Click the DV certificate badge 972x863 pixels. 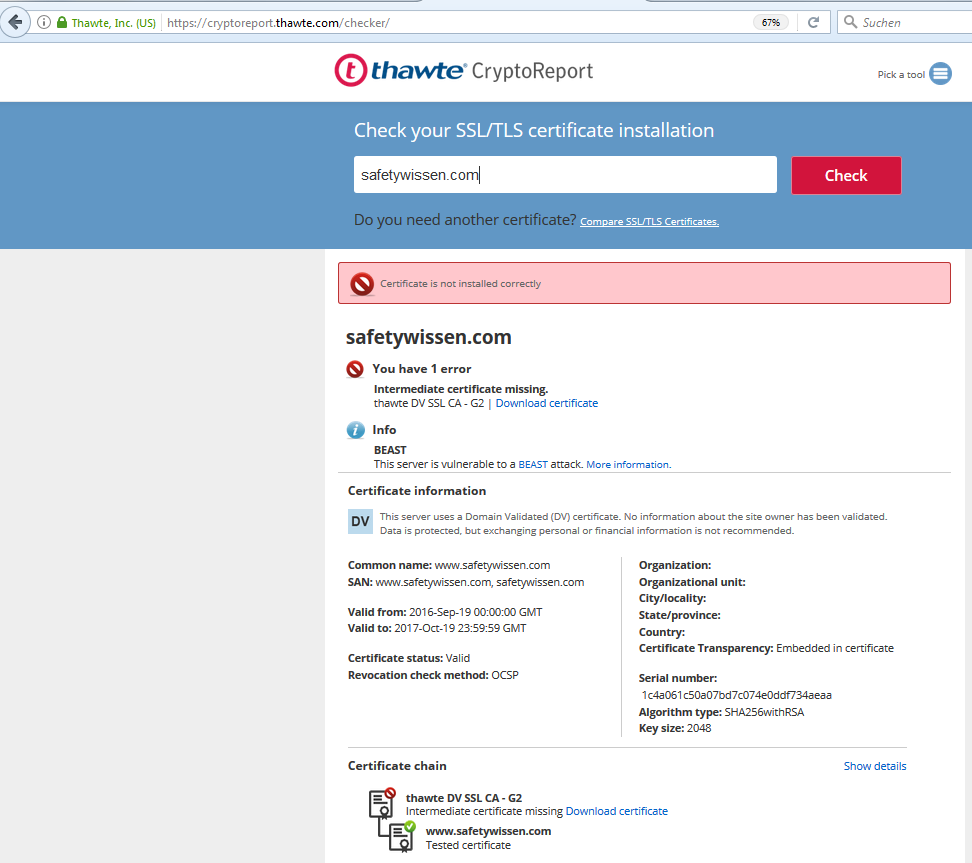pos(360,521)
